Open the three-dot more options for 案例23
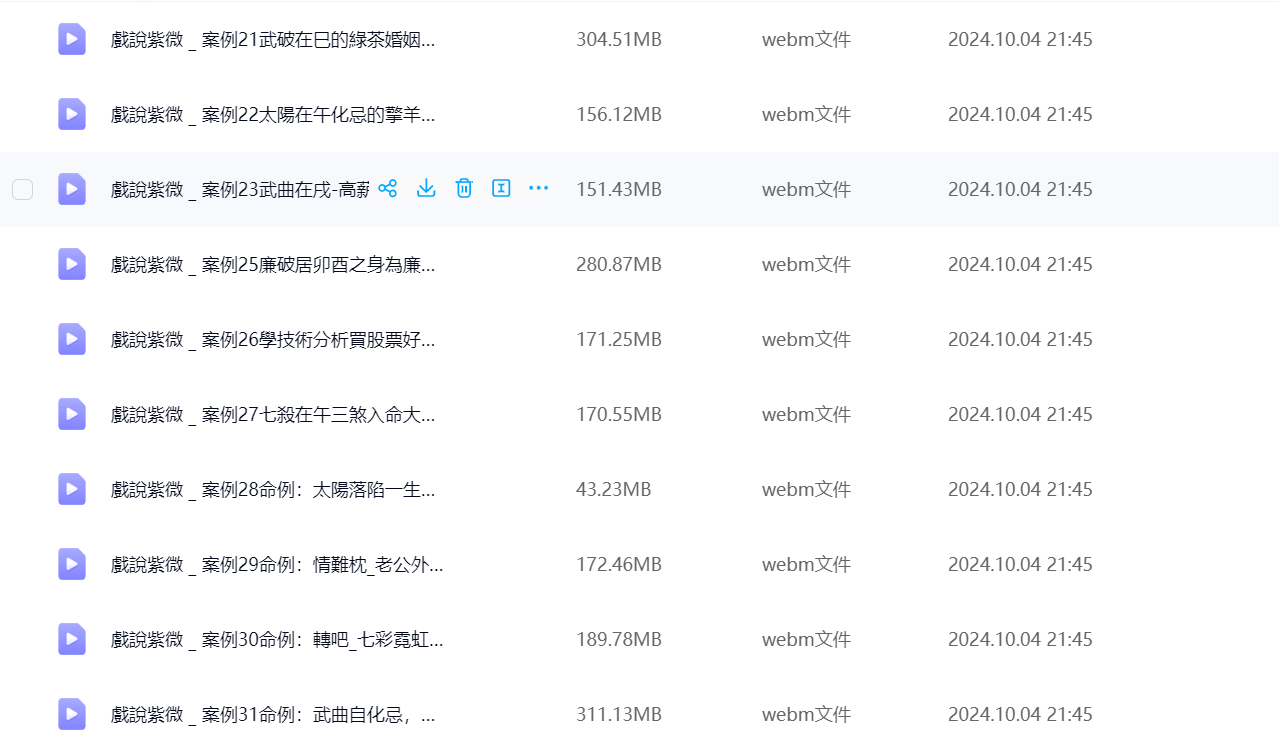1279x744 pixels. click(x=538, y=188)
